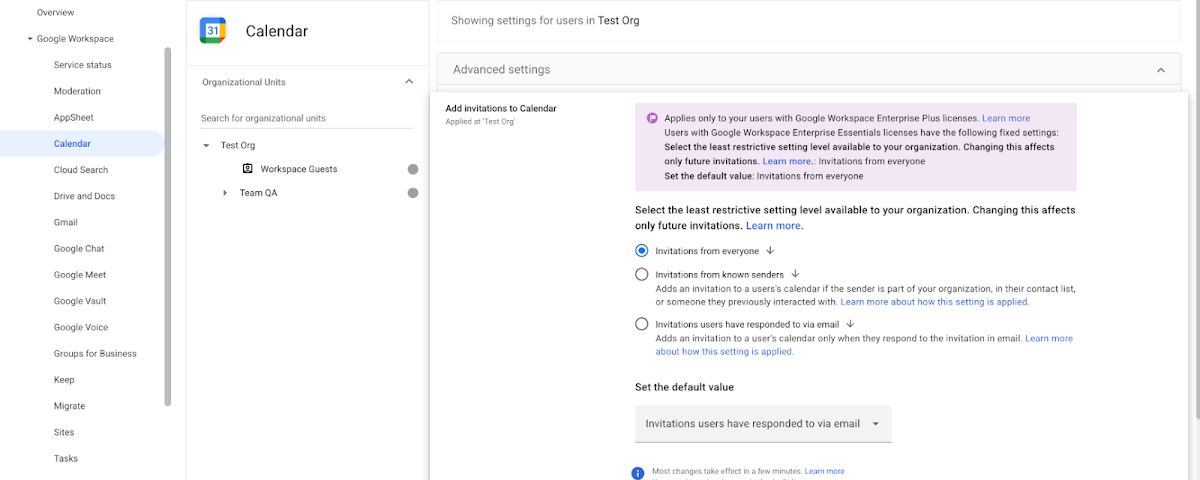Expand the Team QA tree node
The height and width of the screenshot is (480, 1200).
(225, 193)
